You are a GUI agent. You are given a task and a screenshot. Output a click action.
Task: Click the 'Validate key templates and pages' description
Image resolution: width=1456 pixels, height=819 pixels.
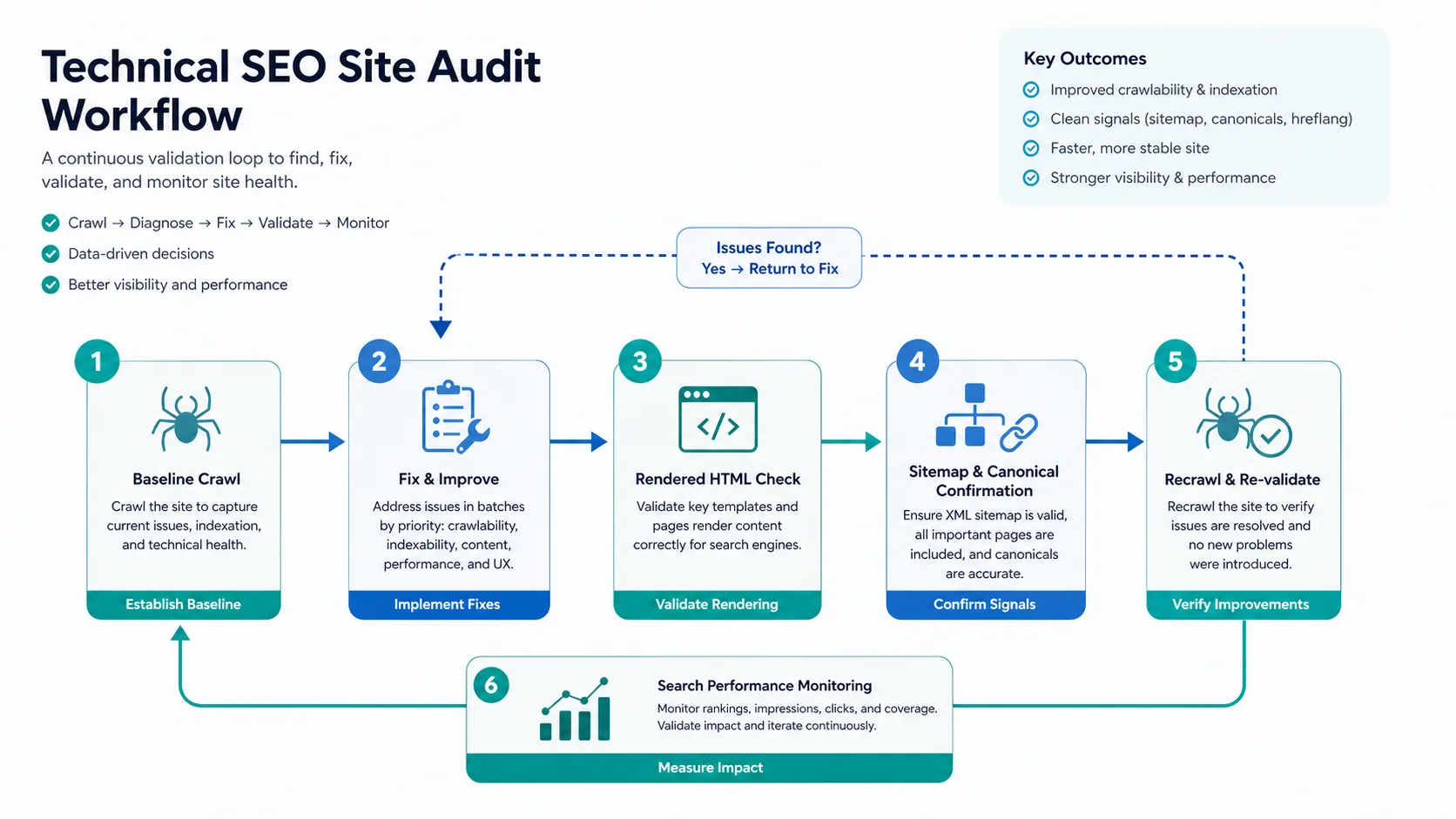(717, 526)
